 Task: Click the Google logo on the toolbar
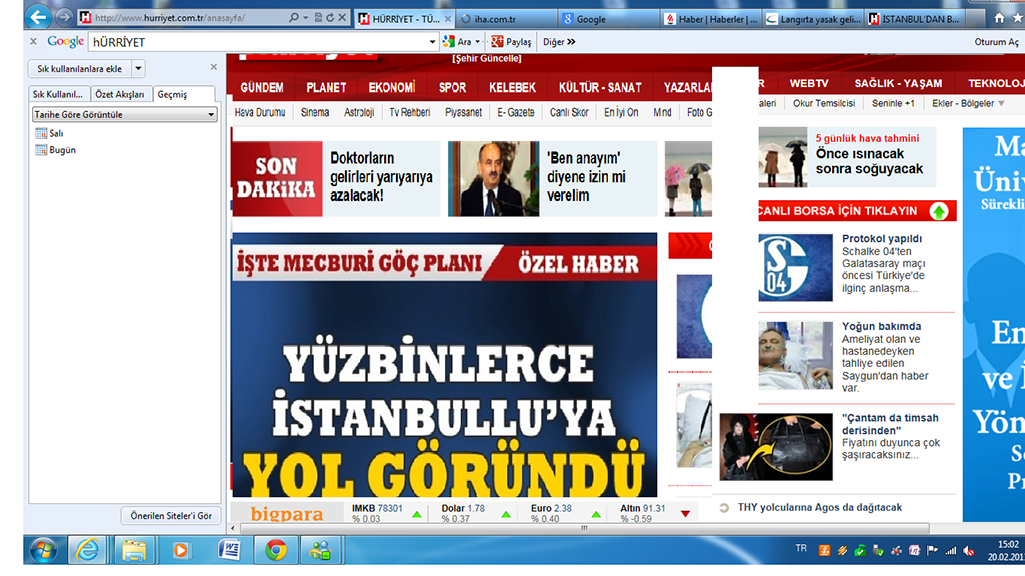[65, 41]
